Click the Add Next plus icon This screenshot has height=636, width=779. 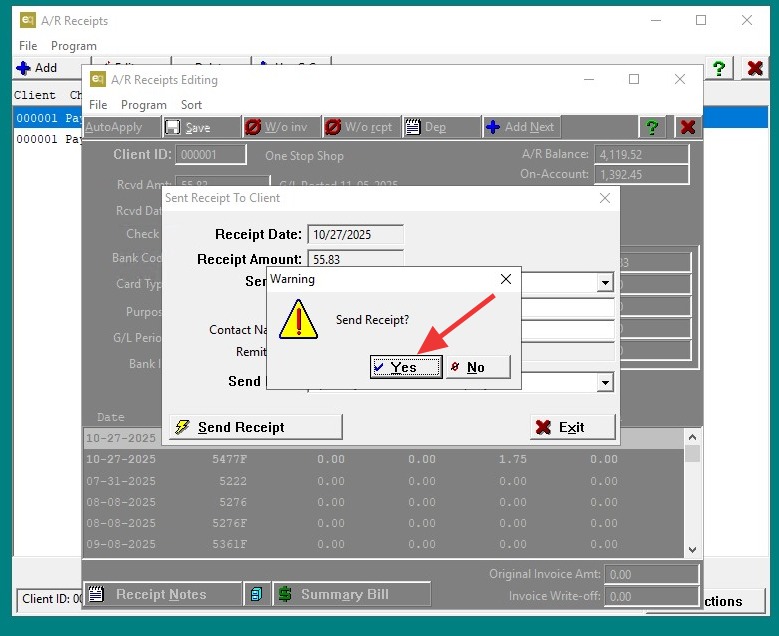coord(493,127)
